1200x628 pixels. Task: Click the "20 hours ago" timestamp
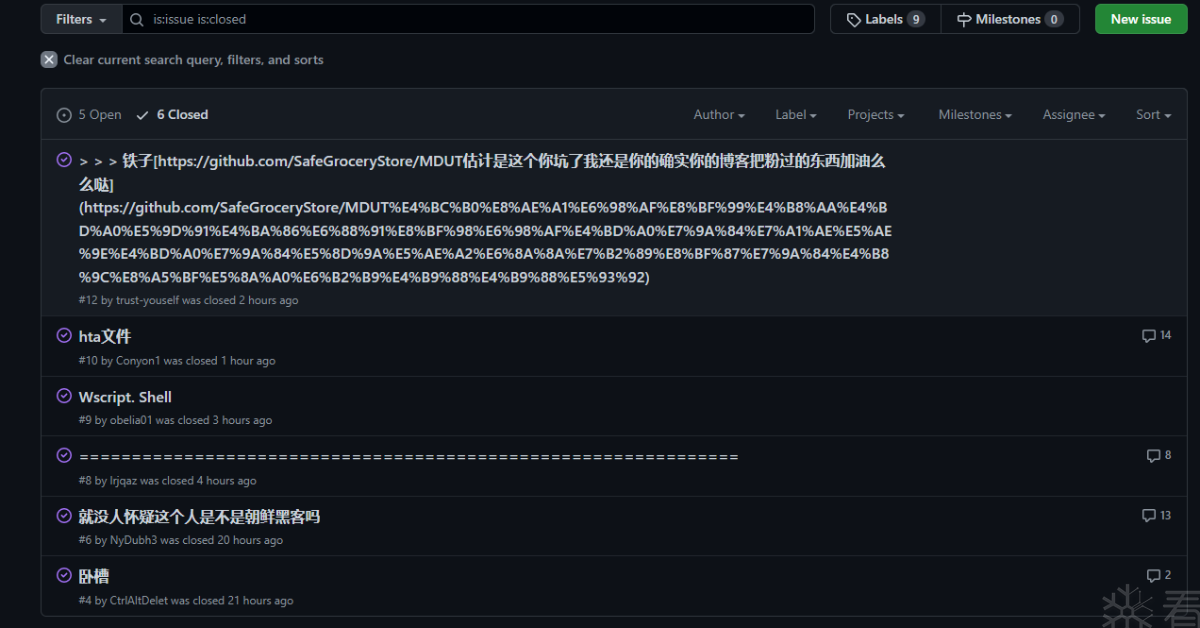coord(250,540)
